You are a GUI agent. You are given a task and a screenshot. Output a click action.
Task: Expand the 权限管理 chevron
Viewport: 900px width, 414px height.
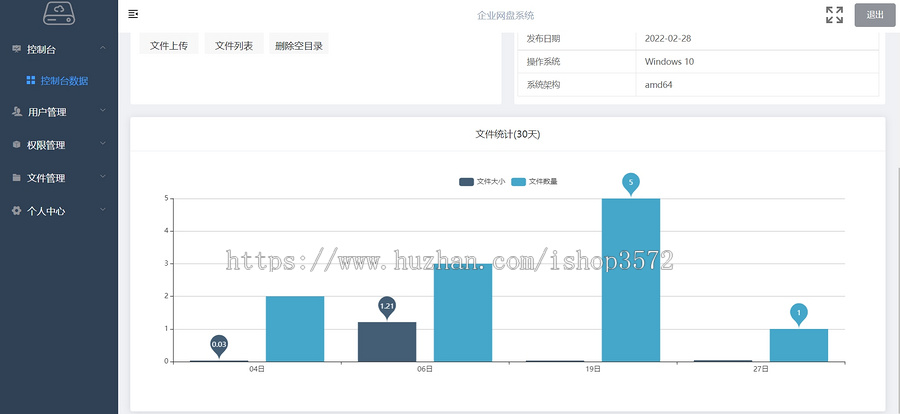point(103,144)
